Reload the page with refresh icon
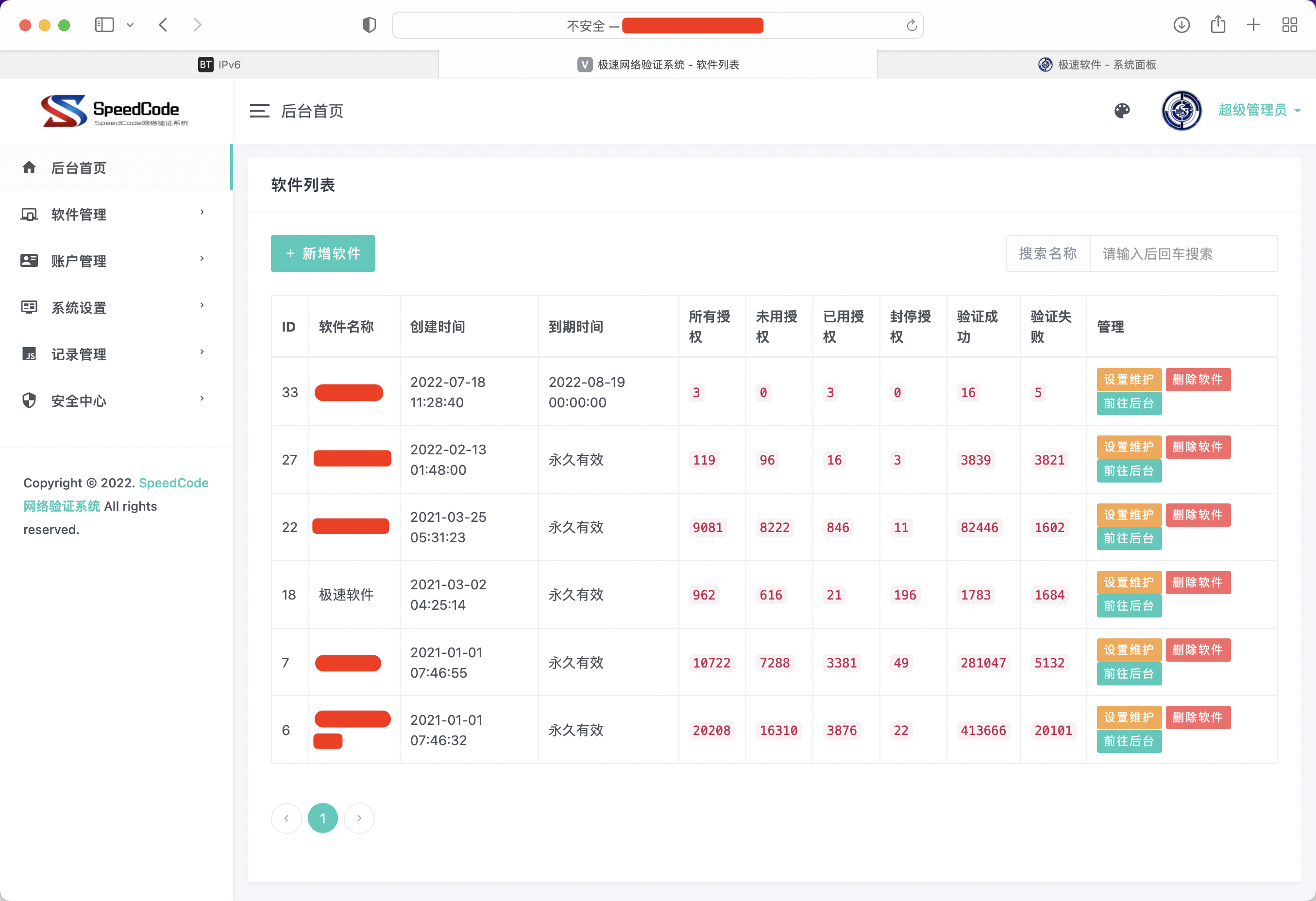The height and width of the screenshot is (901, 1316). coord(911,25)
